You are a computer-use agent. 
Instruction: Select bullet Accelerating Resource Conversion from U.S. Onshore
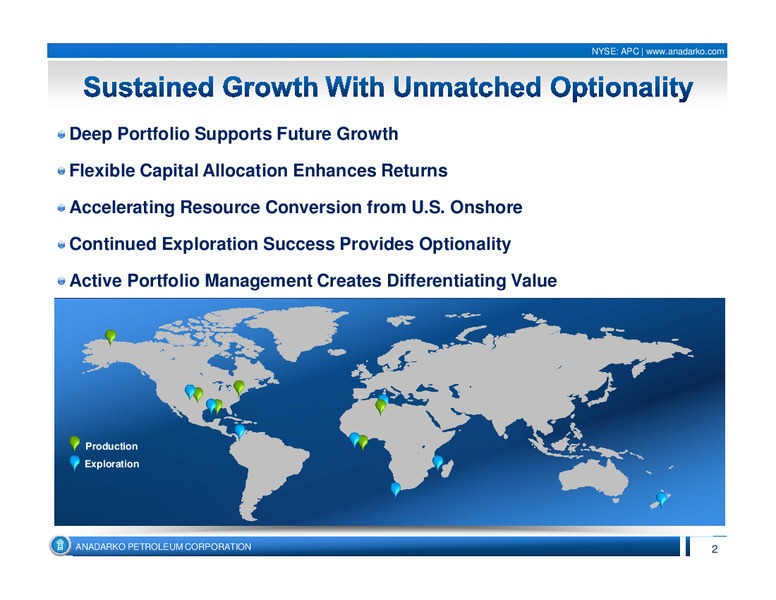coord(296,207)
